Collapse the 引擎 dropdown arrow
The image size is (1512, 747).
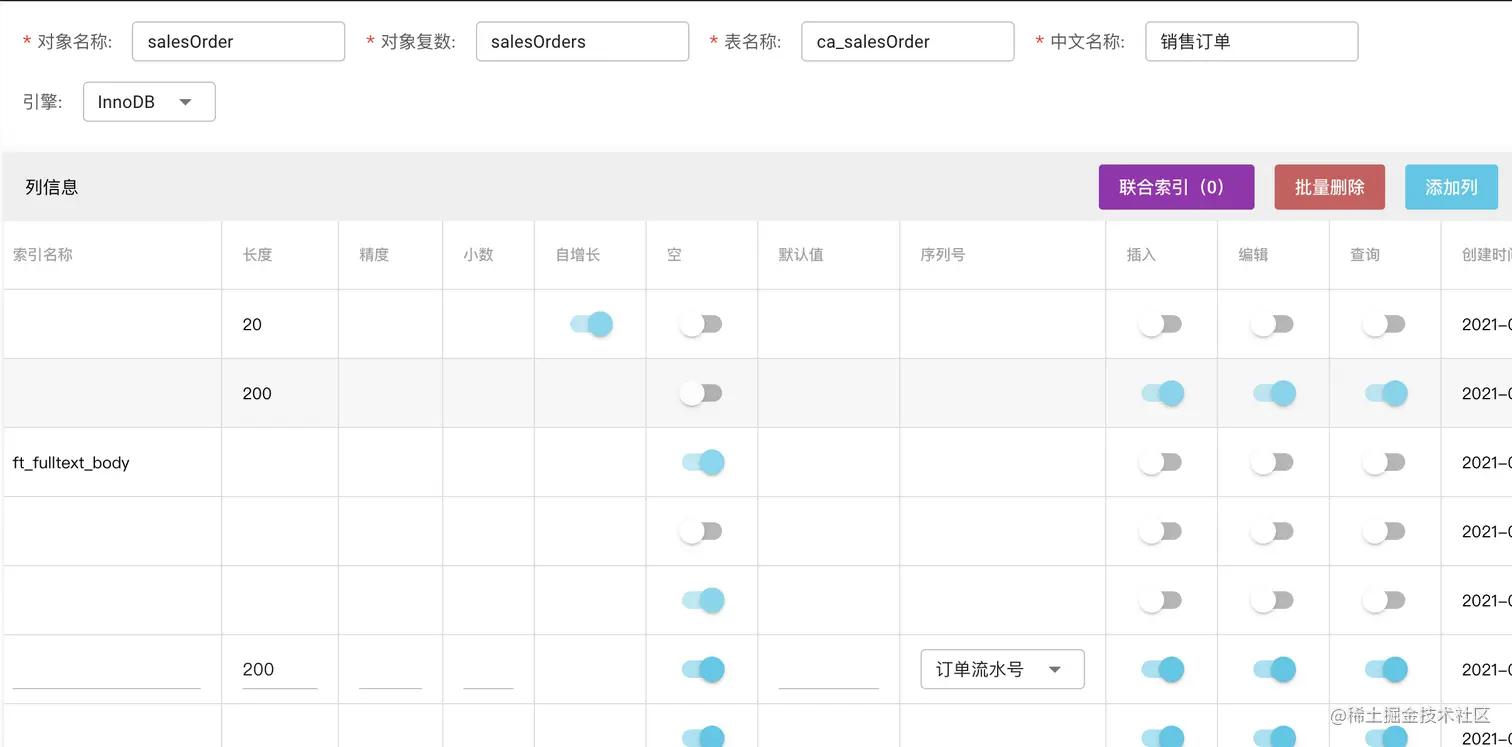click(185, 101)
